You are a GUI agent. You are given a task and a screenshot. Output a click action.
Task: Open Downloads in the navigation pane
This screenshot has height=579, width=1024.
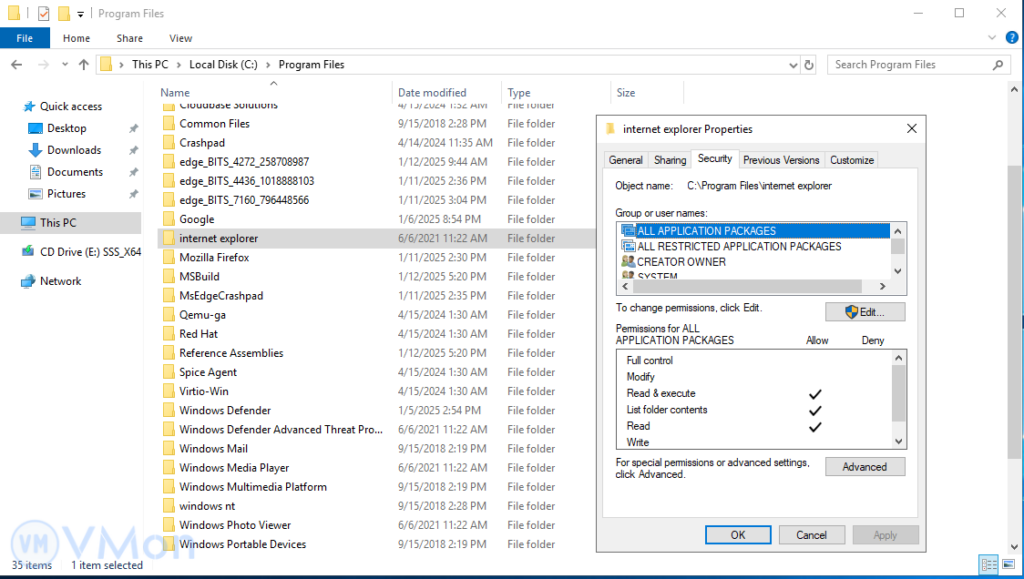tap(74, 150)
